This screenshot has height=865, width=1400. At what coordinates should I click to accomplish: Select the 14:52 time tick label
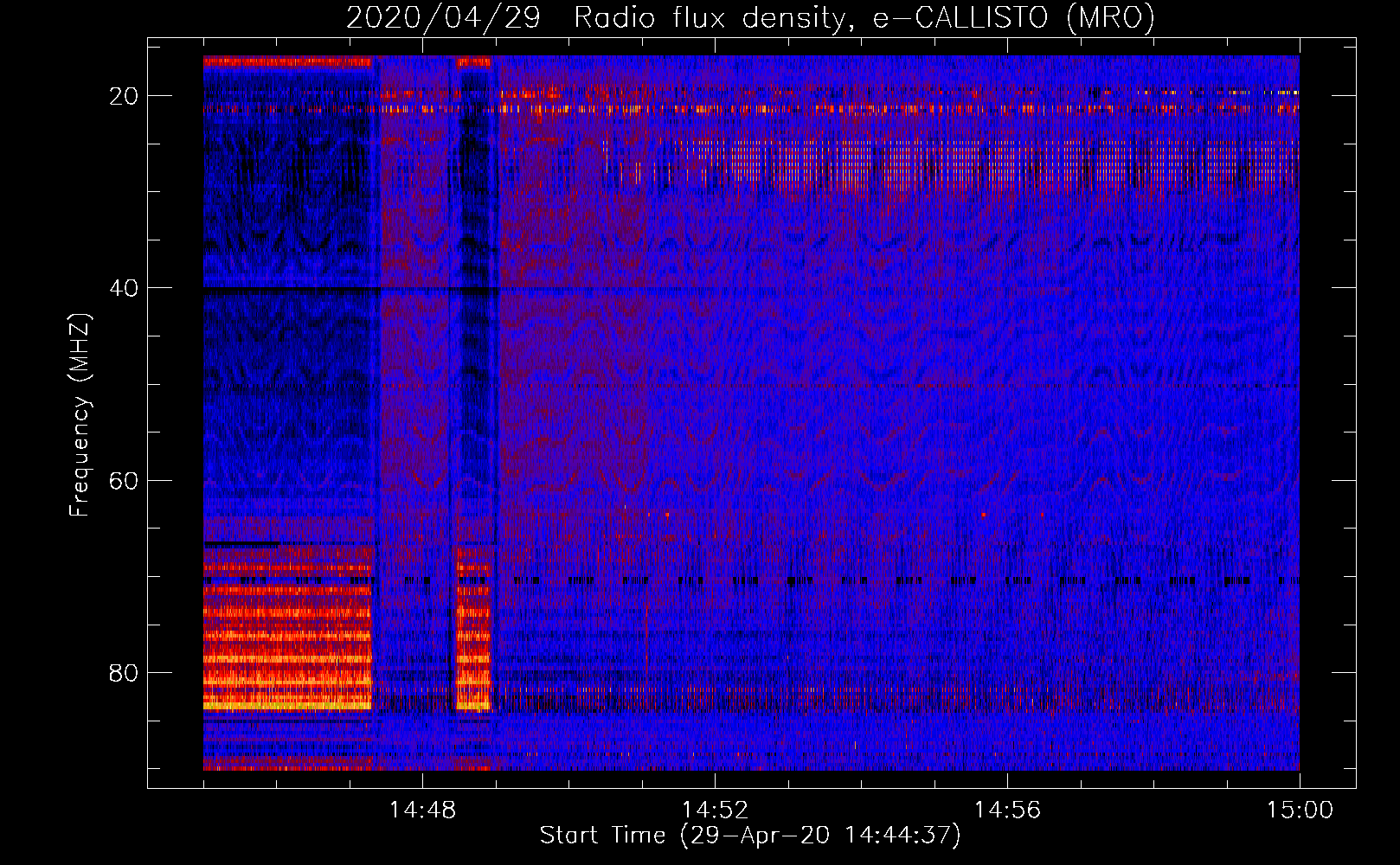[x=715, y=811]
